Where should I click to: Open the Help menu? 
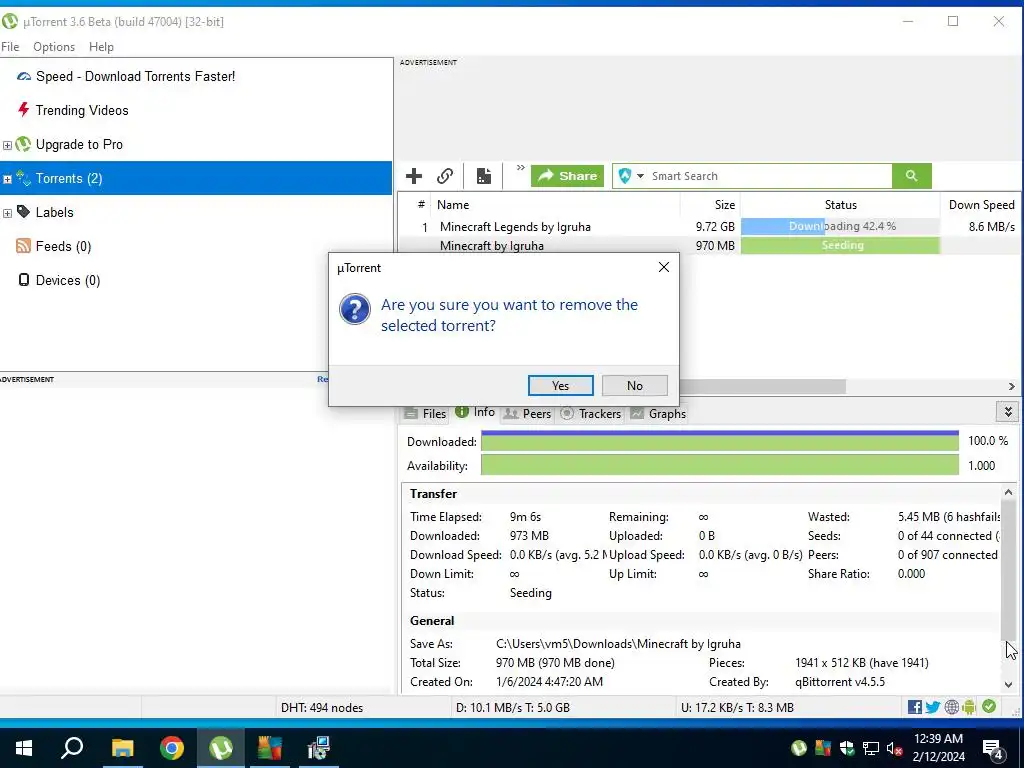click(x=101, y=47)
